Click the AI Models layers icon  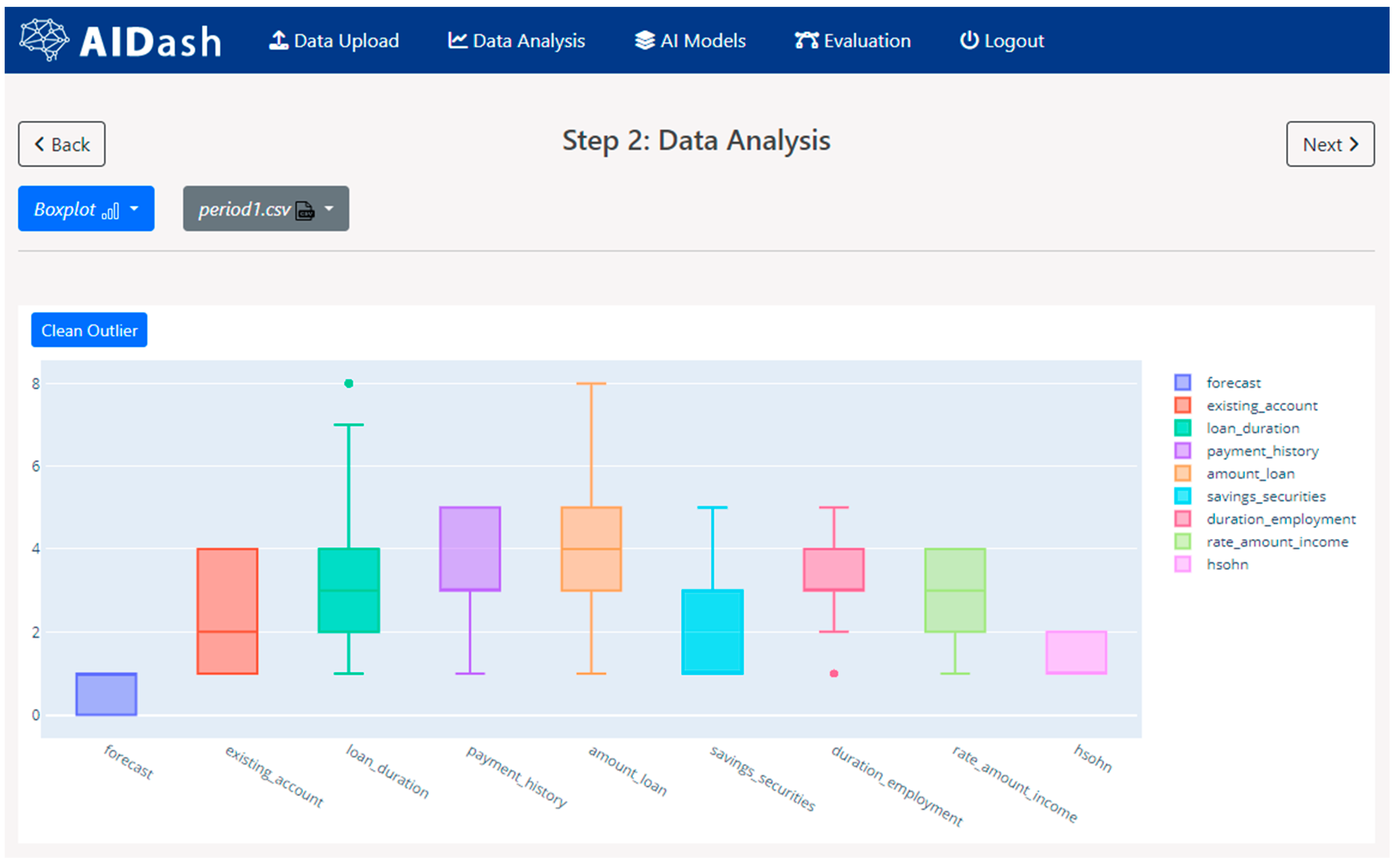[645, 40]
